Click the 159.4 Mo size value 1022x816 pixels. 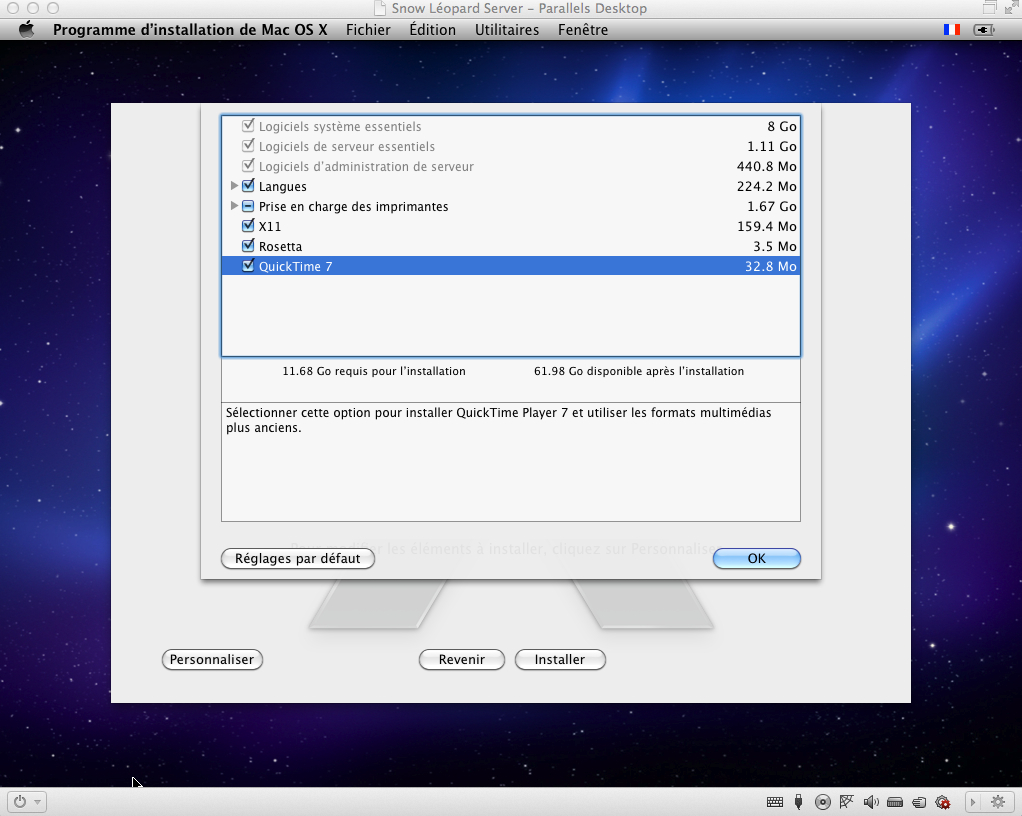click(x=766, y=226)
